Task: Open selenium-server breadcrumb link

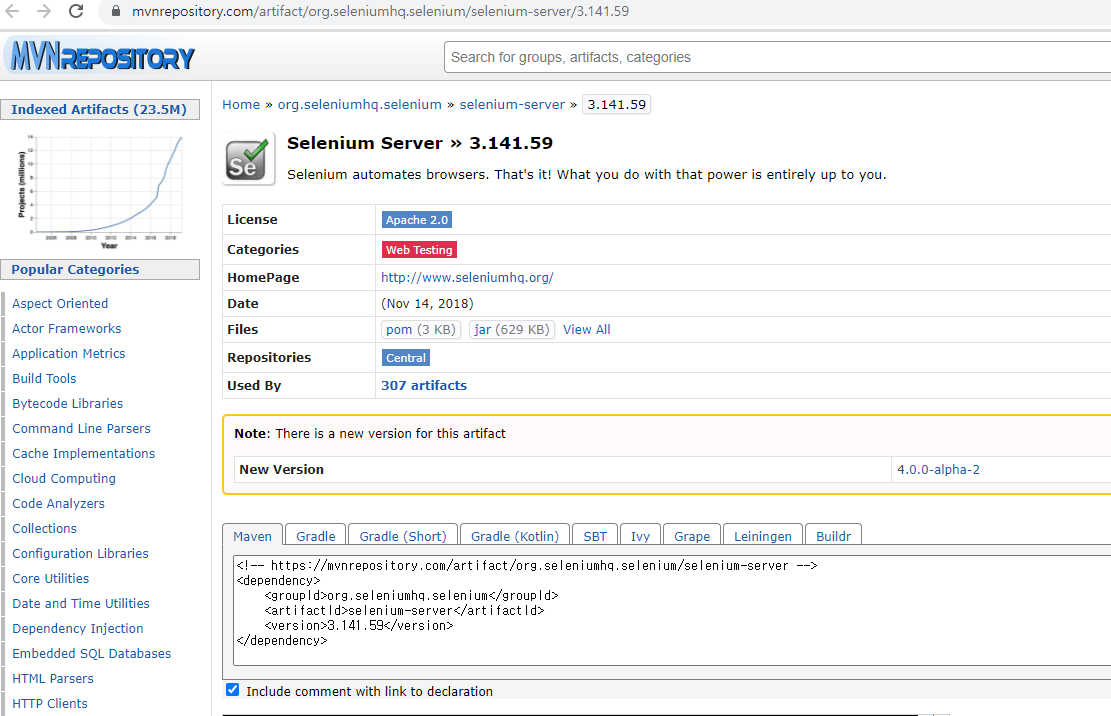Action: click(512, 104)
